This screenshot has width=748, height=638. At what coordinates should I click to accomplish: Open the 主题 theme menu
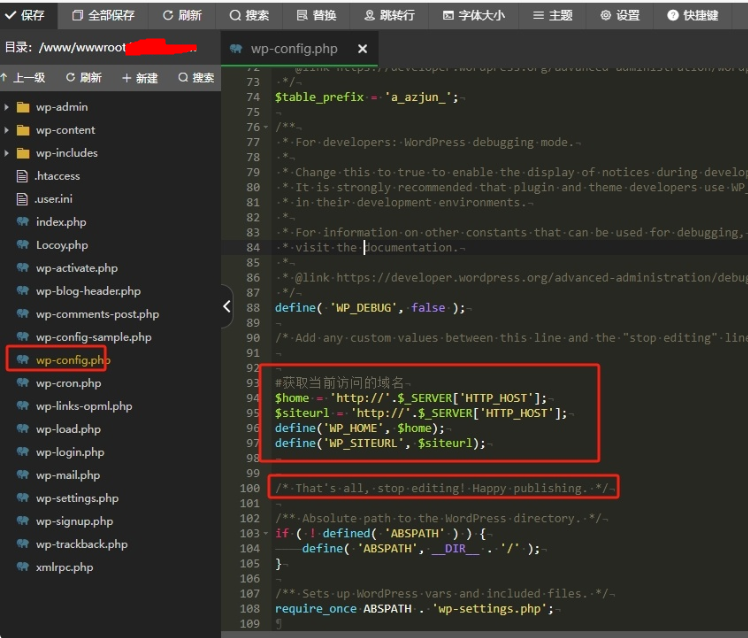pyautogui.click(x=552, y=15)
